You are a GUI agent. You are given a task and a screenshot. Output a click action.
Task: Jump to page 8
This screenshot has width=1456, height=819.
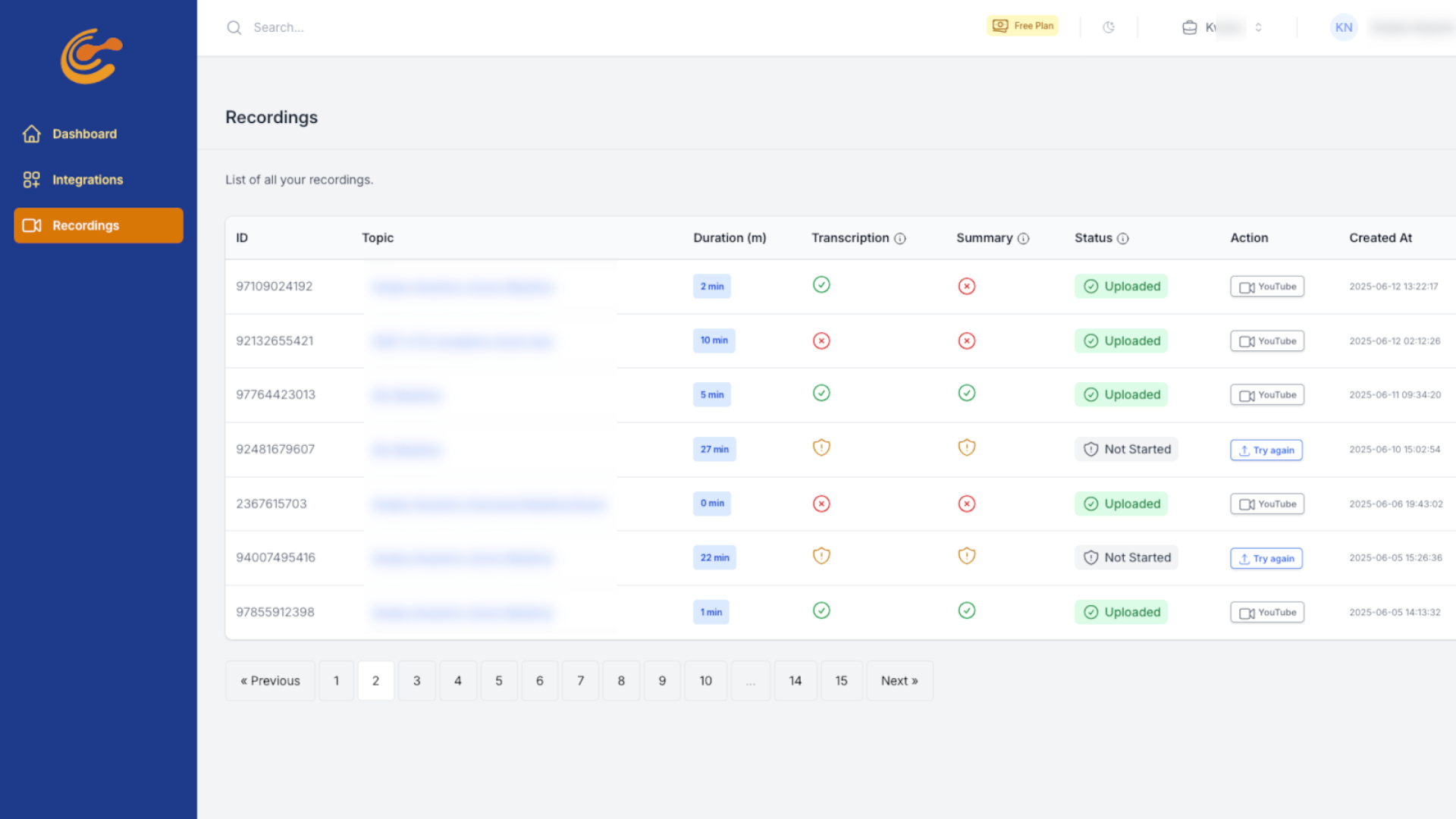pyautogui.click(x=621, y=681)
